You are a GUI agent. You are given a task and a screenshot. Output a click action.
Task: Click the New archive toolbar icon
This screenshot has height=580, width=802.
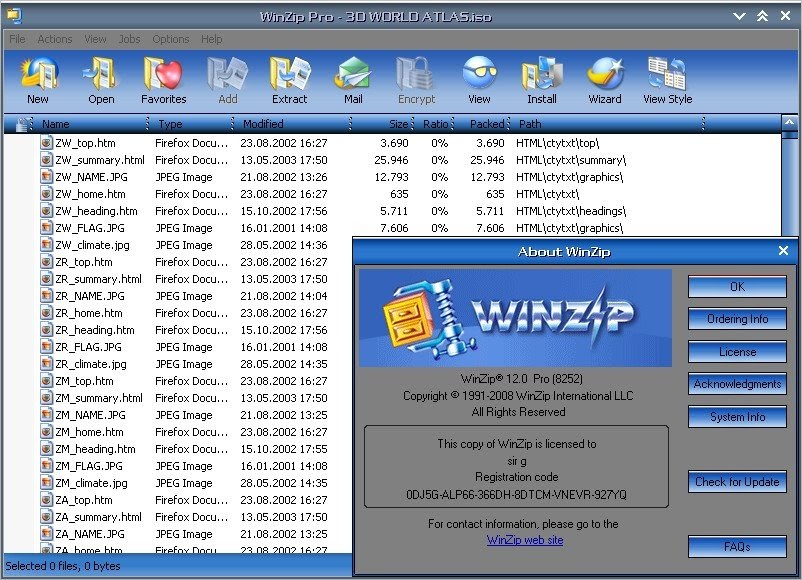tap(38, 74)
